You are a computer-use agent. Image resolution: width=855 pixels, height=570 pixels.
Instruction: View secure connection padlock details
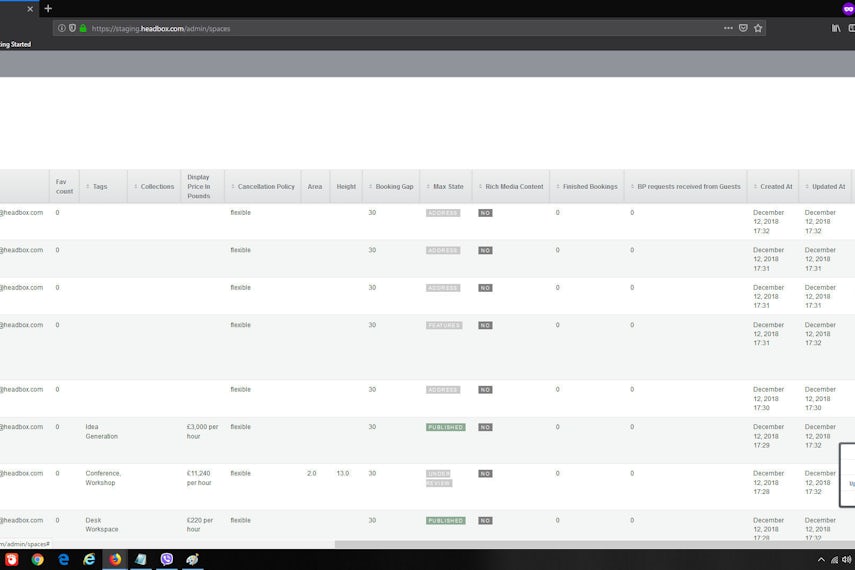pos(83,28)
